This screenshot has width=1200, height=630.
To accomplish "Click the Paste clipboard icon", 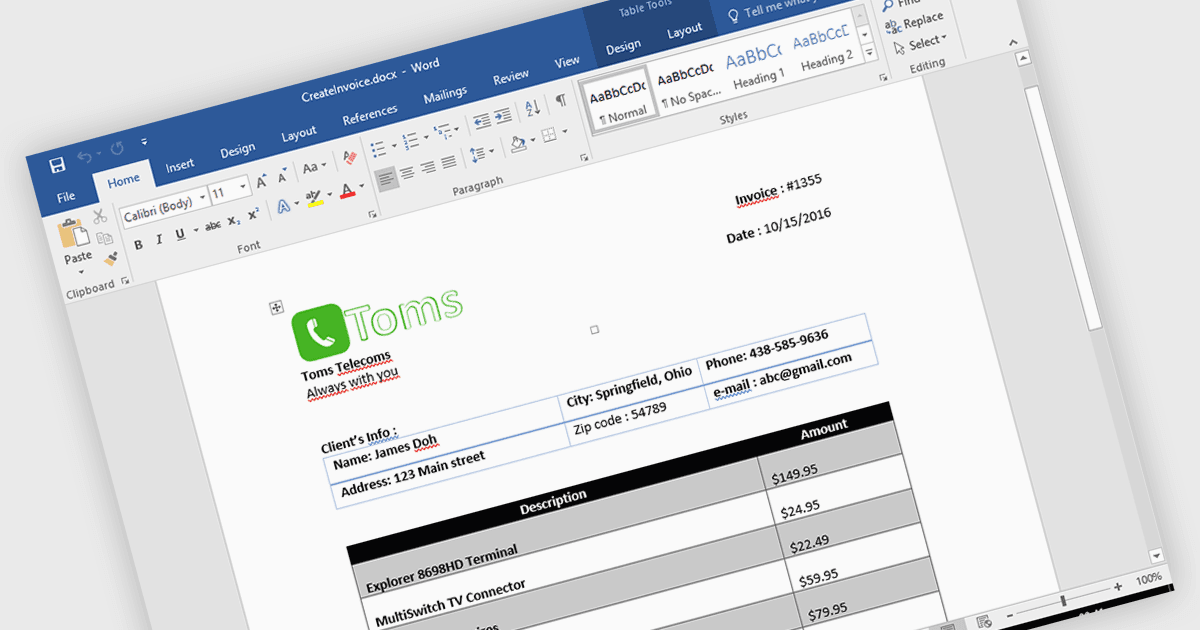I will (x=73, y=233).
